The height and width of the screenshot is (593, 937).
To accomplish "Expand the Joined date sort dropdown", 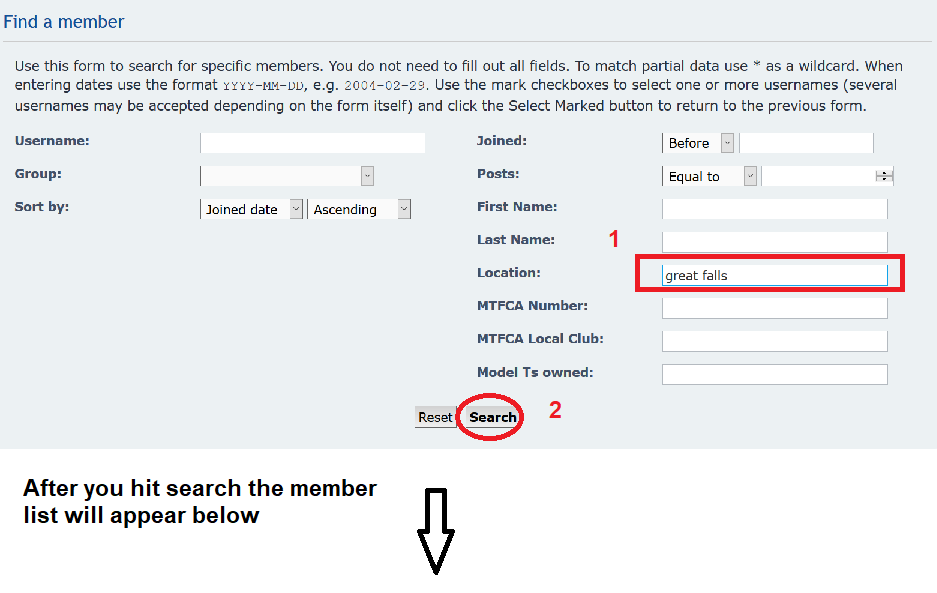I will (253, 209).
